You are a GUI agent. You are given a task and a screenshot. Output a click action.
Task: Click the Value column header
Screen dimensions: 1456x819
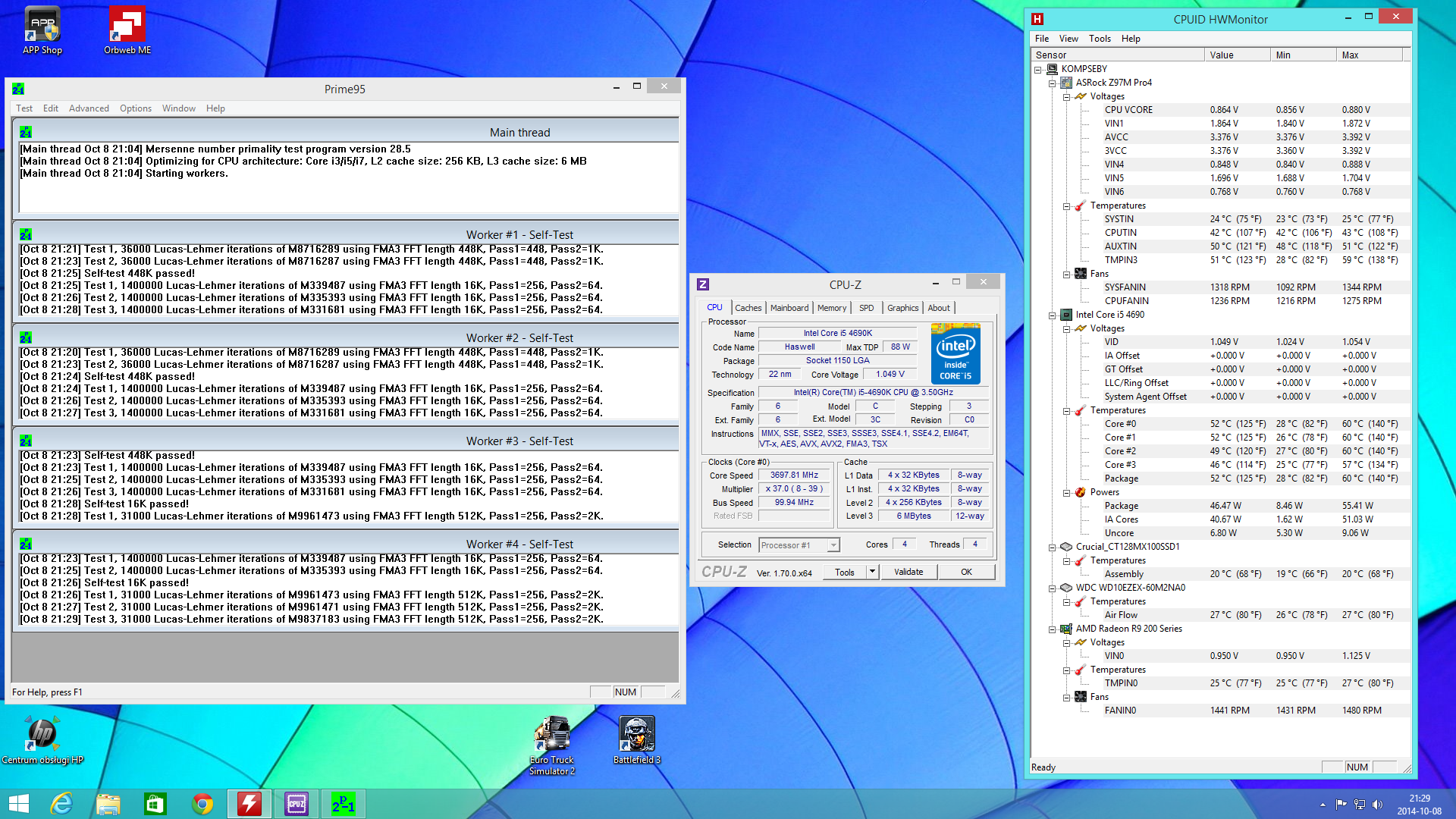(1237, 55)
